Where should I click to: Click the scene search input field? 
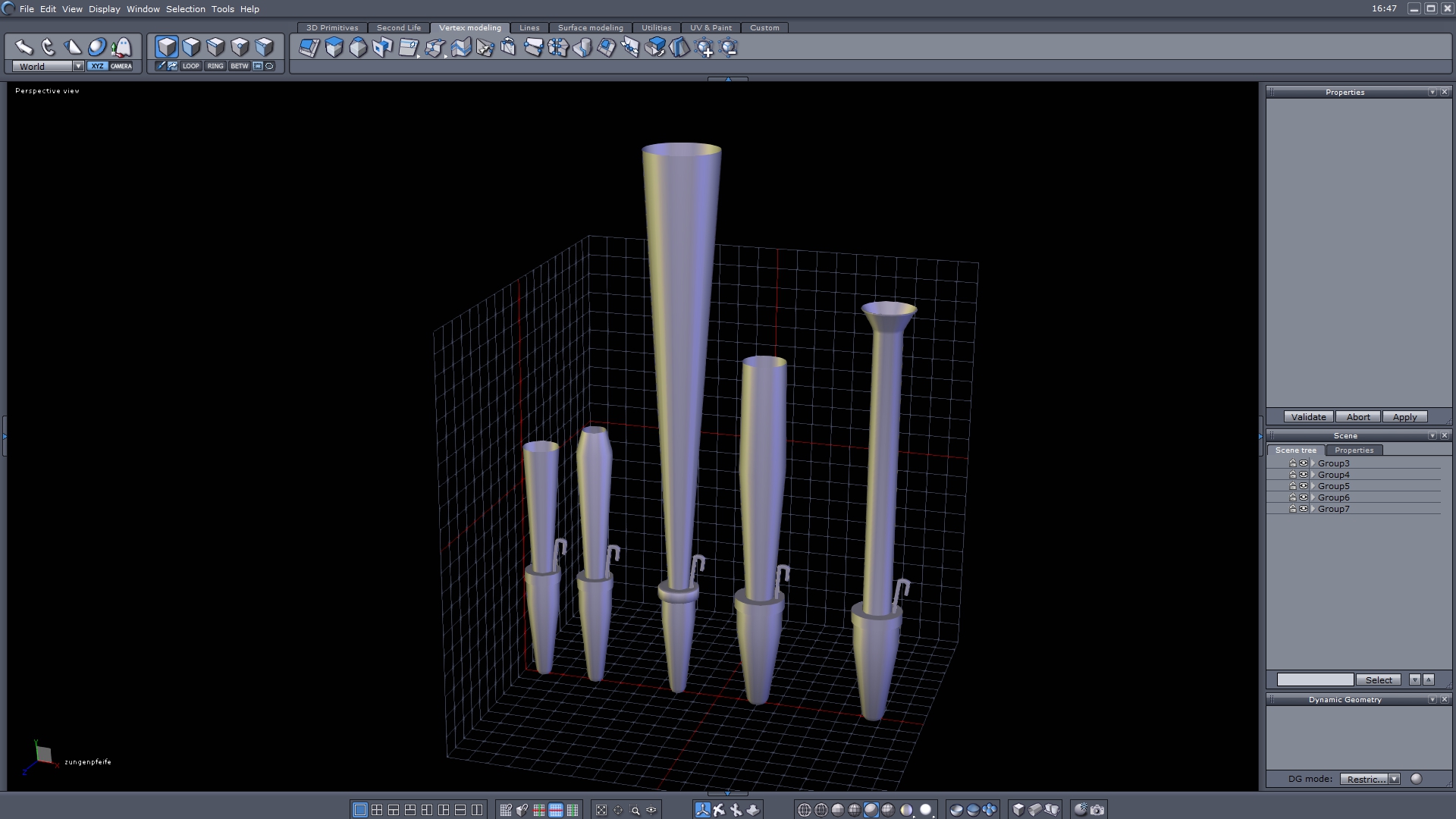1315,679
